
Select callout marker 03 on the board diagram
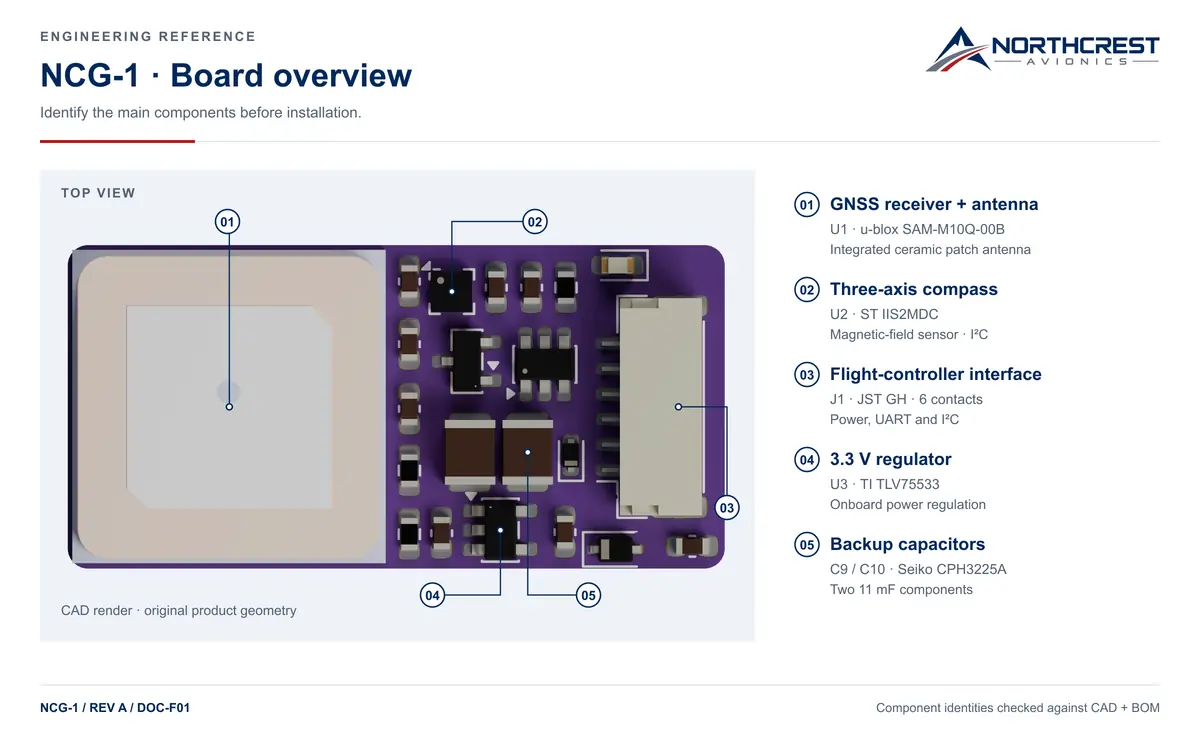point(727,508)
